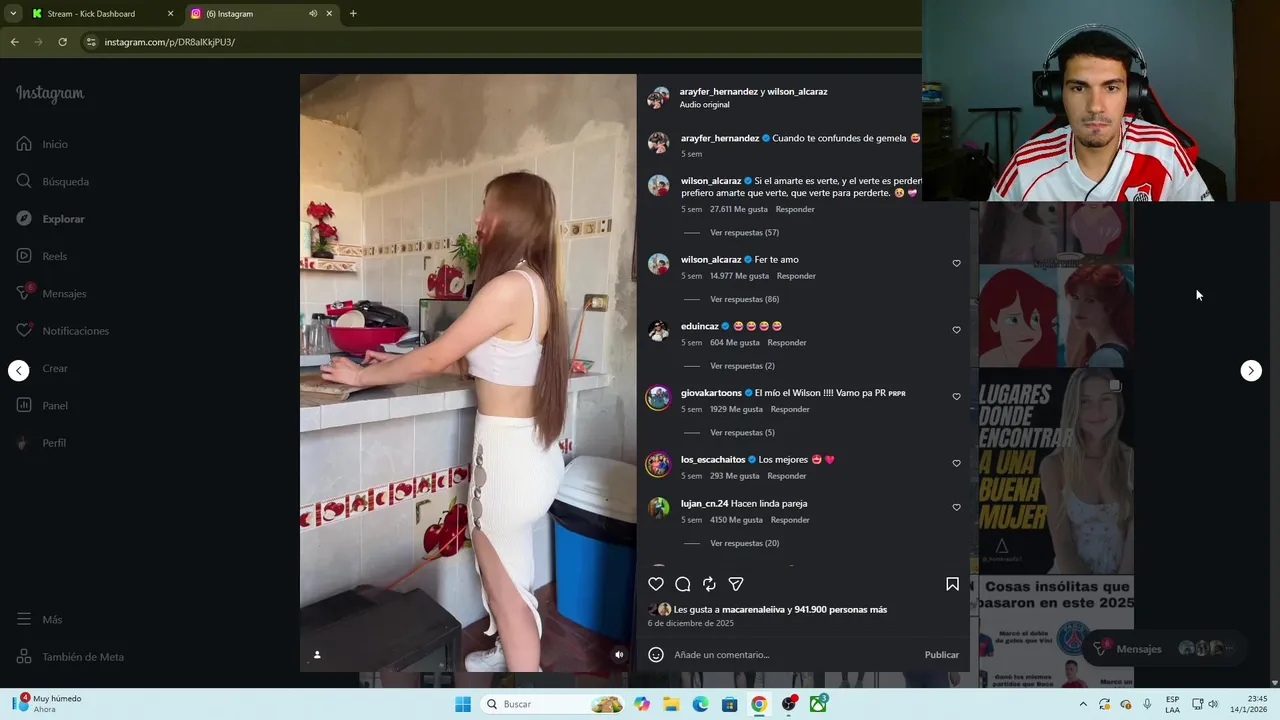
Task: Expand Ver respuestas (57)
Action: pos(744,233)
